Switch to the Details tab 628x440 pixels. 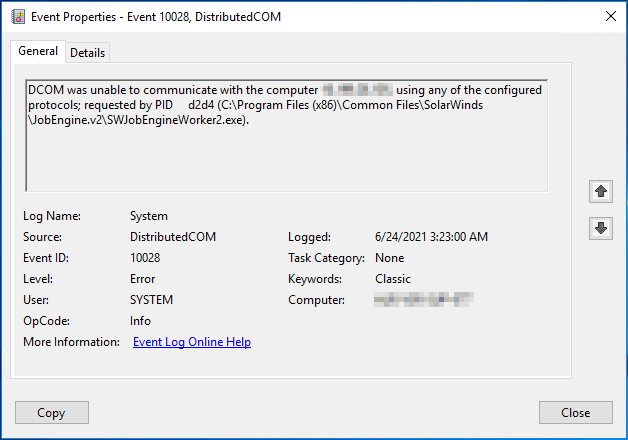point(88,52)
